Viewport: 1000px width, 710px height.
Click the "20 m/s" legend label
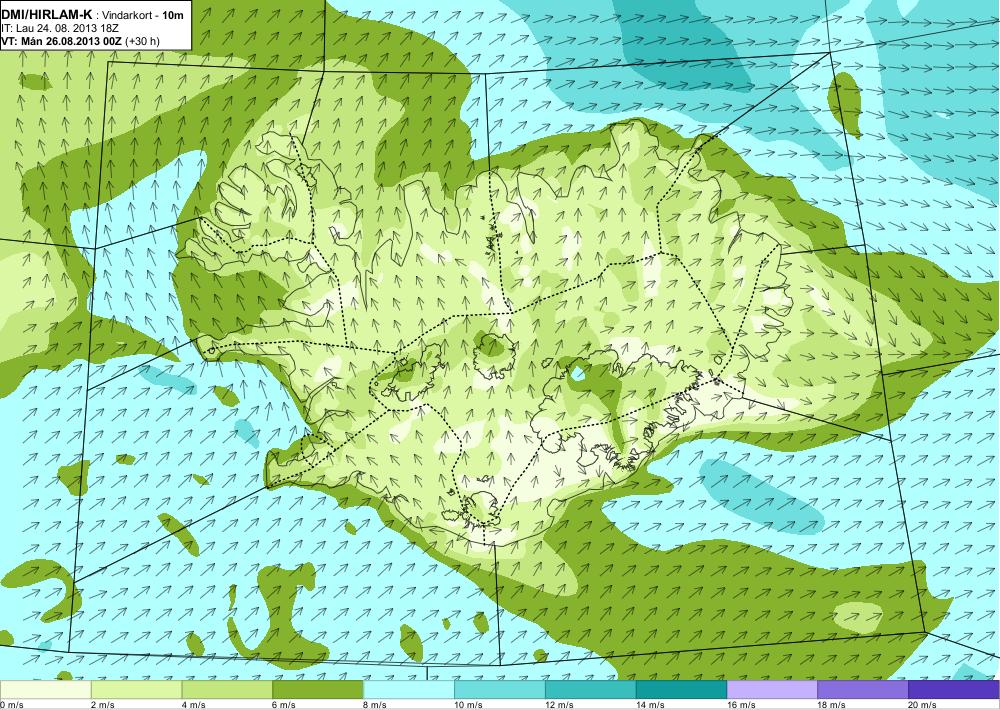[x=922, y=705]
